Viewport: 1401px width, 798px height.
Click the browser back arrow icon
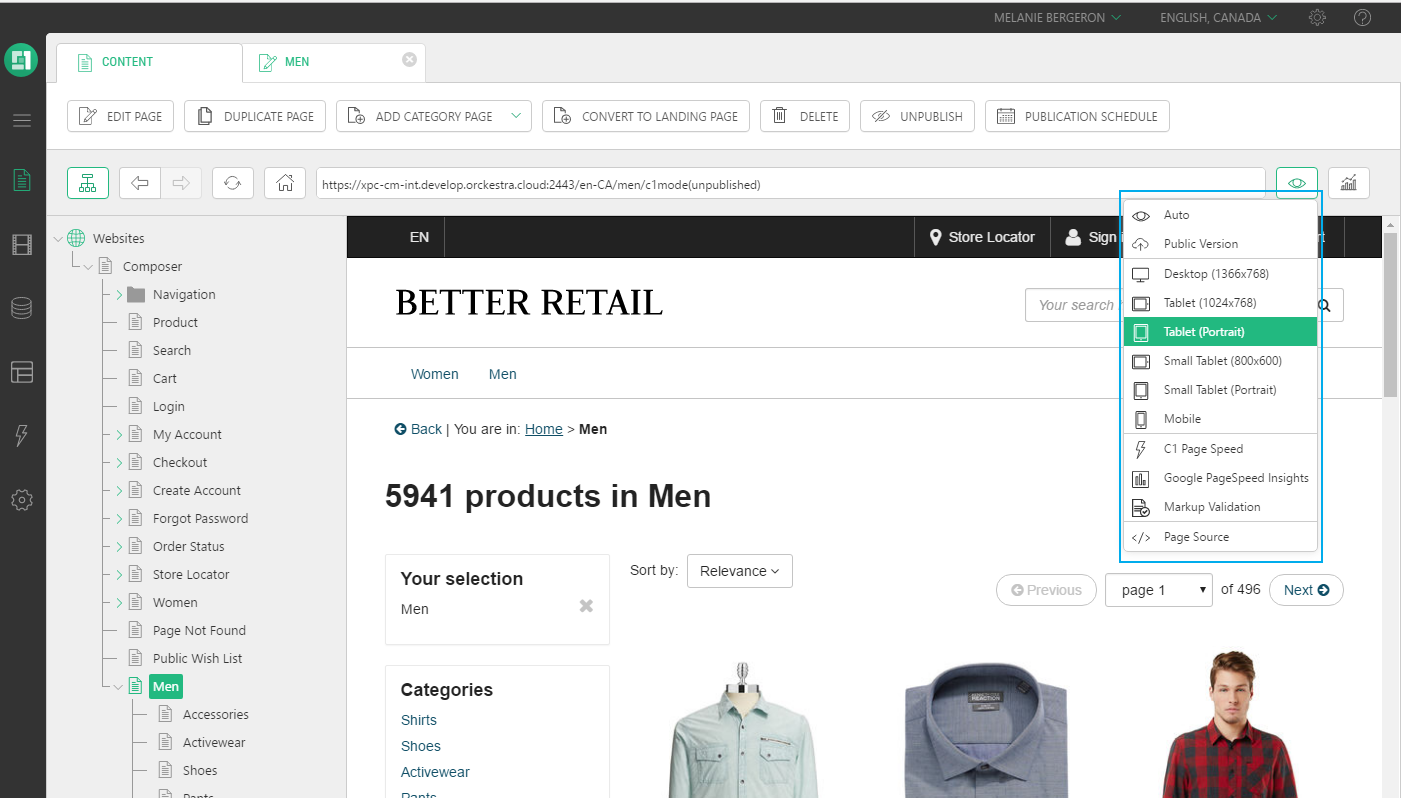140,183
